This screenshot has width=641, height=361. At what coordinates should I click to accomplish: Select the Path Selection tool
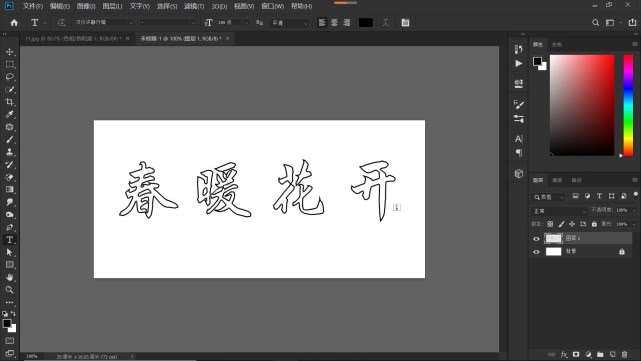[x=9, y=252]
